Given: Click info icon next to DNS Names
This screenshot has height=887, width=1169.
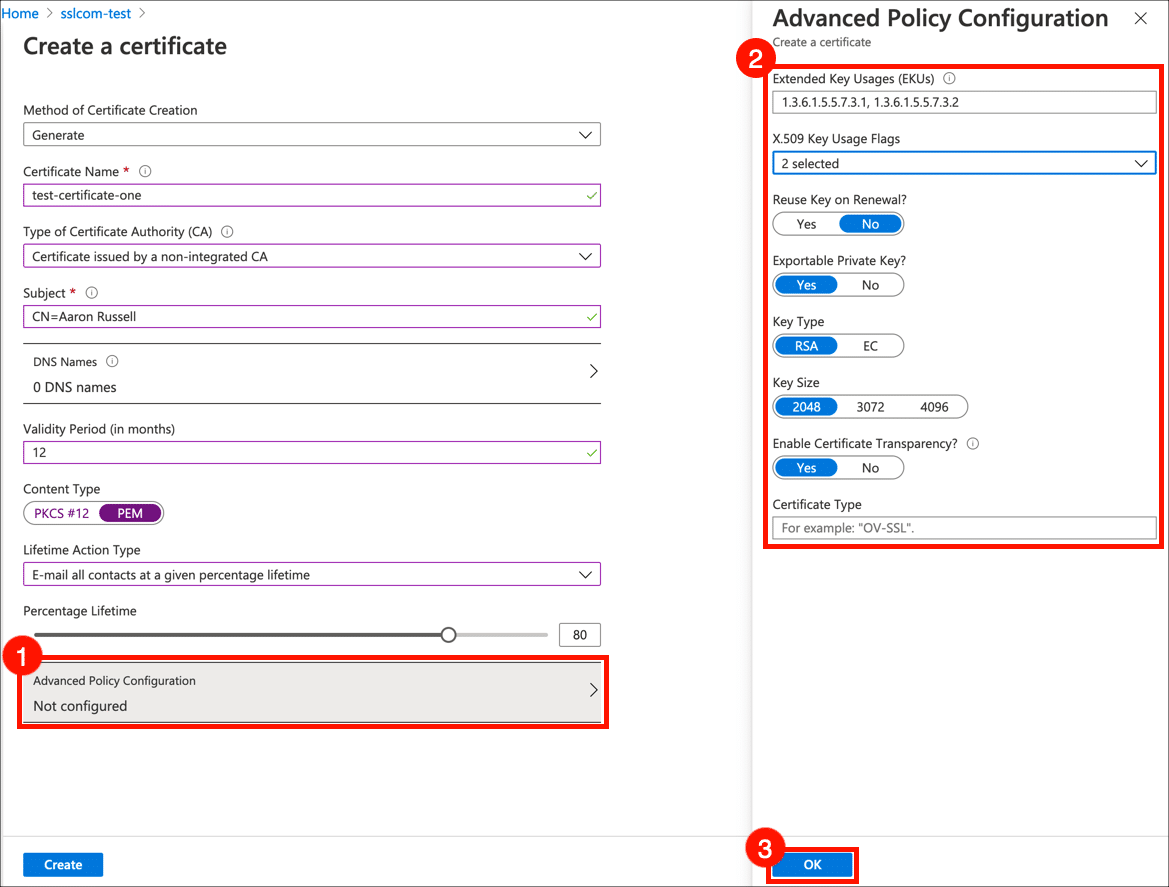Looking at the screenshot, I should [112, 362].
